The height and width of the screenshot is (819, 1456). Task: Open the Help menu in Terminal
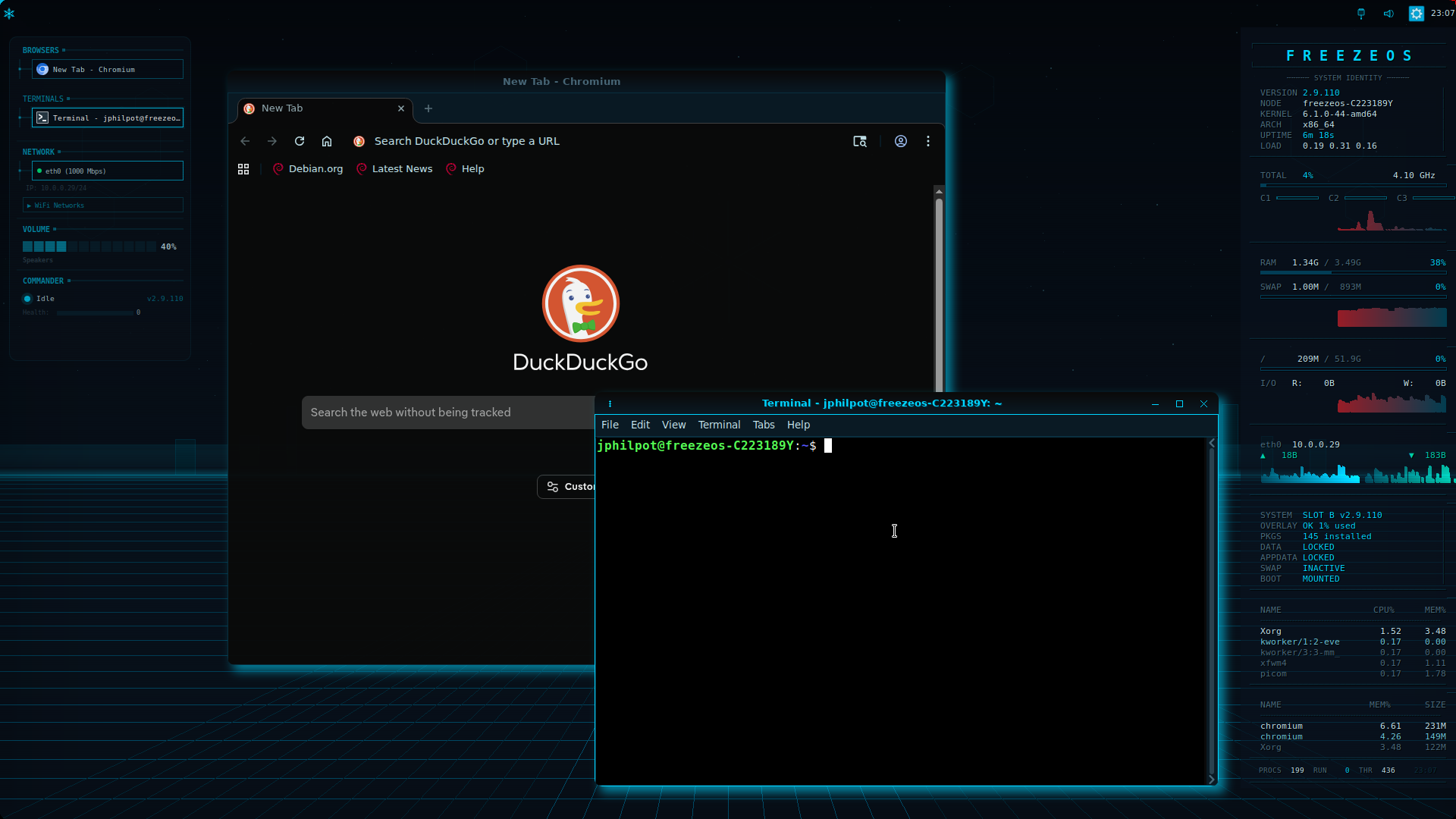point(799,425)
